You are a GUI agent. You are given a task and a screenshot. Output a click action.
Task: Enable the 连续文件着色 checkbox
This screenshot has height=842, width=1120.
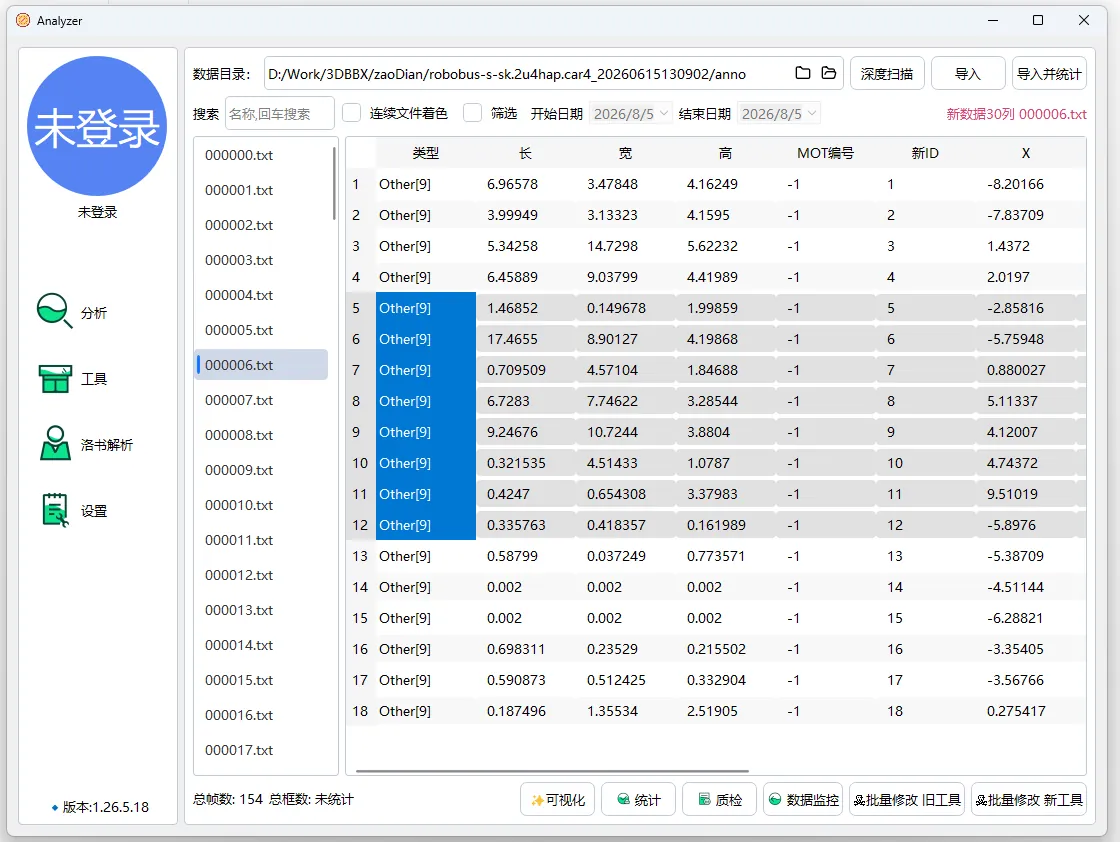pyautogui.click(x=351, y=113)
